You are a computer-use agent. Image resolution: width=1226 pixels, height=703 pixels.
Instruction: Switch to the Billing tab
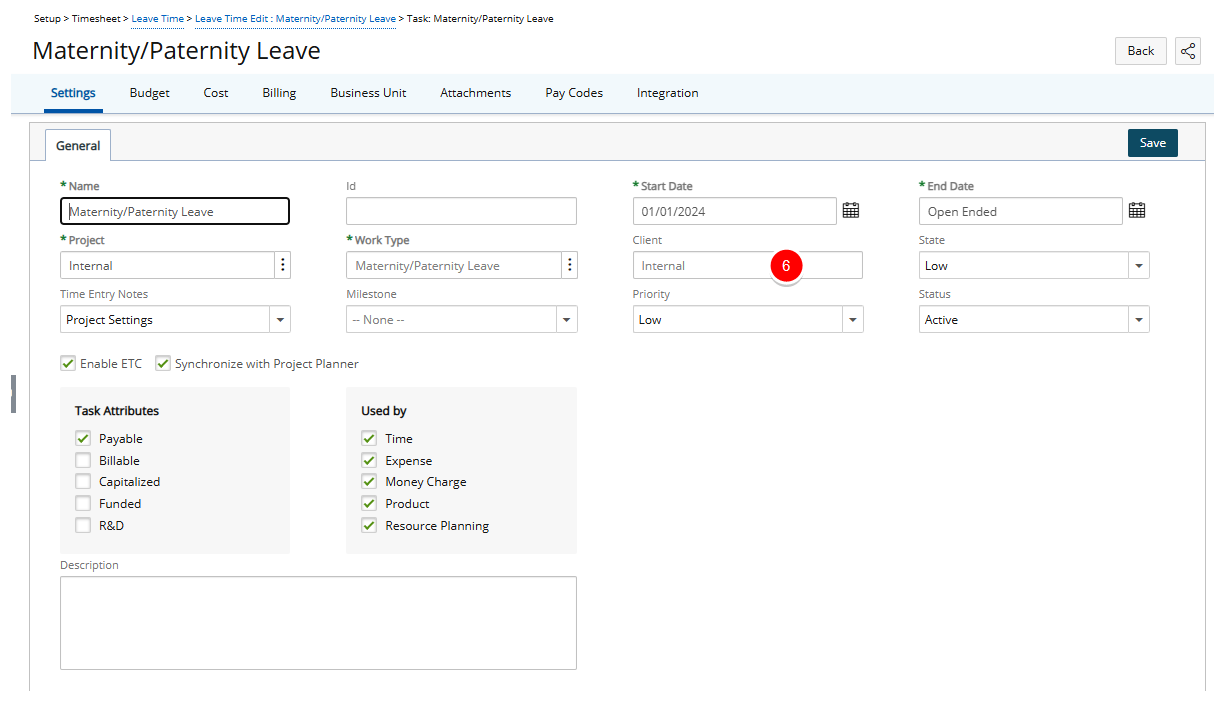tap(279, 93)
